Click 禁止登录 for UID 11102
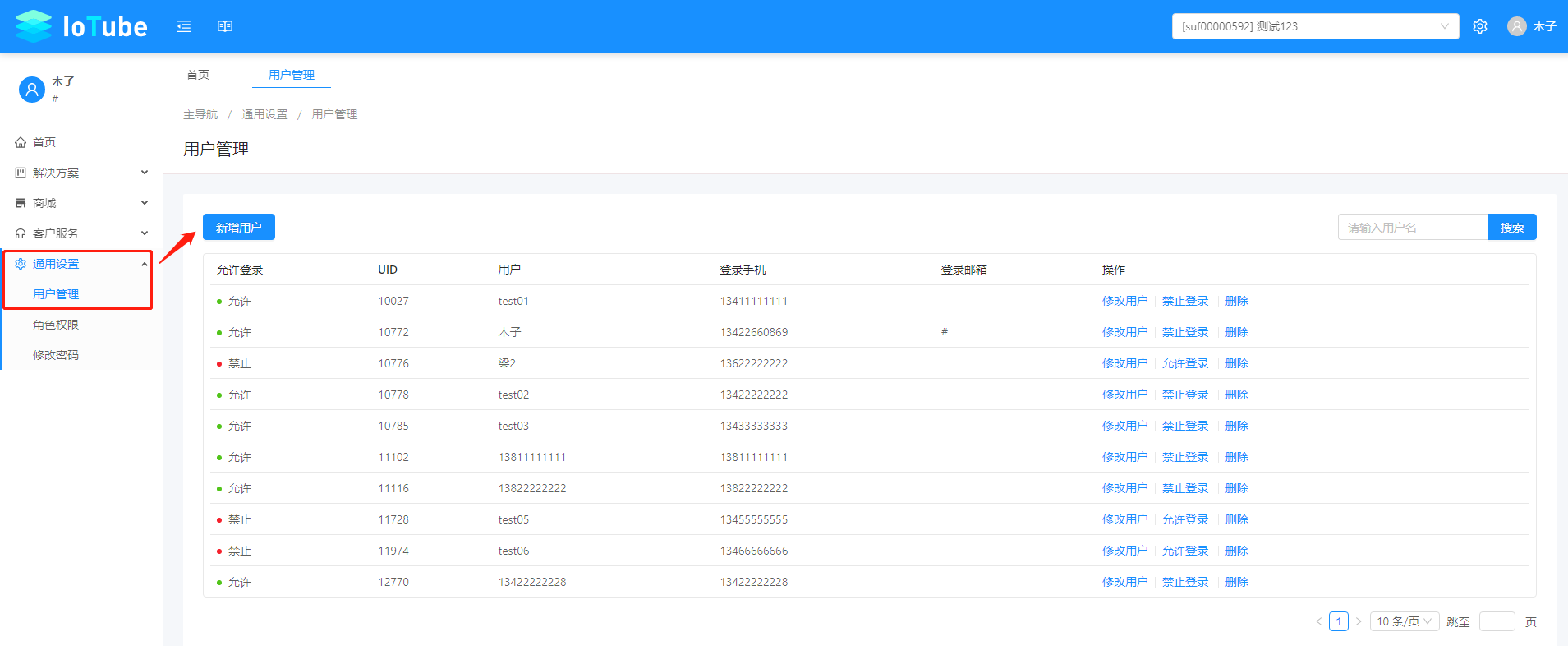Image resolution: width=1568 pixels, height=646 pixels. tap(1185, 457)
